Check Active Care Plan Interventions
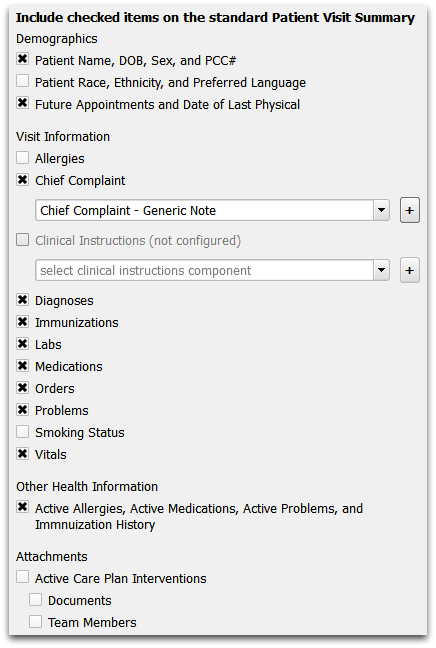Viewport: 436px width, 648px height. coord(23,577)
